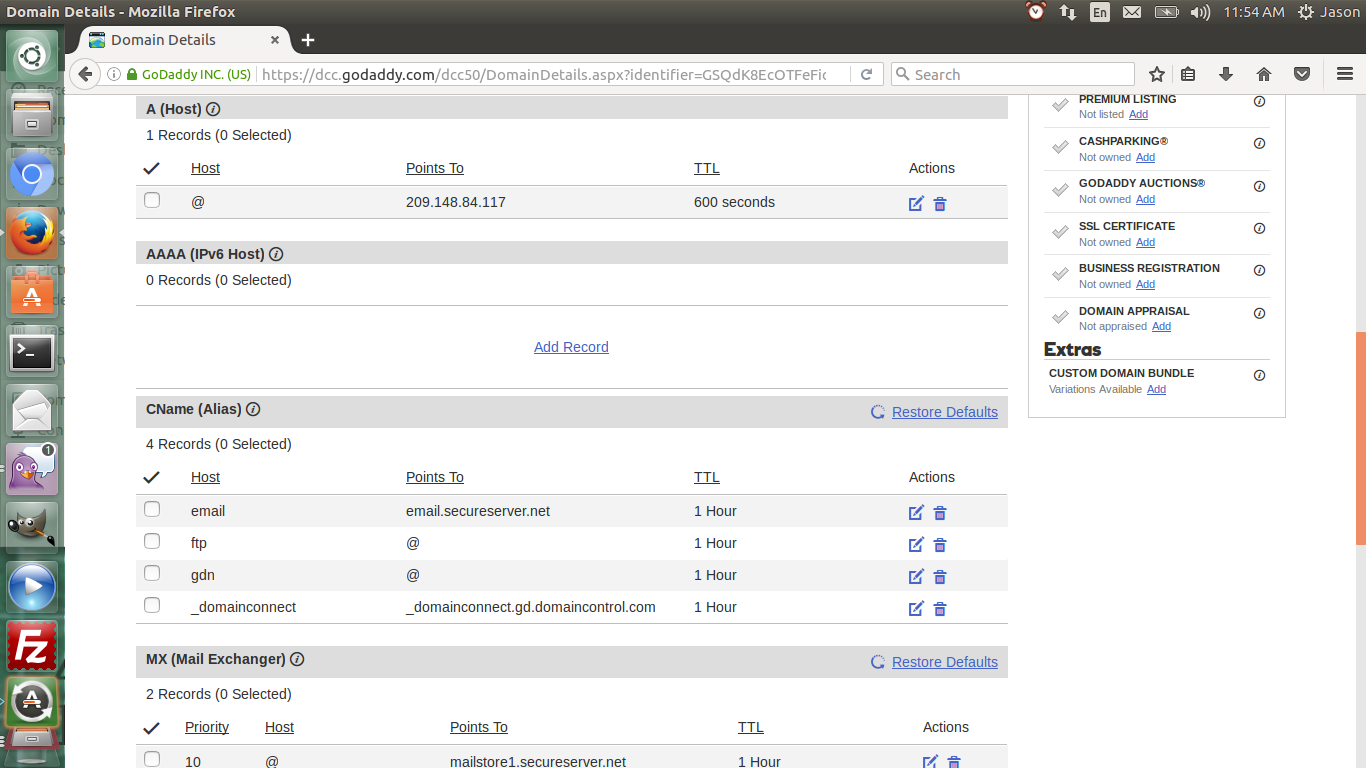The width and height of the screenshot is (1366, 768).
Task: Show info for Premium Listing
Action: click(x=1259, y=101)
